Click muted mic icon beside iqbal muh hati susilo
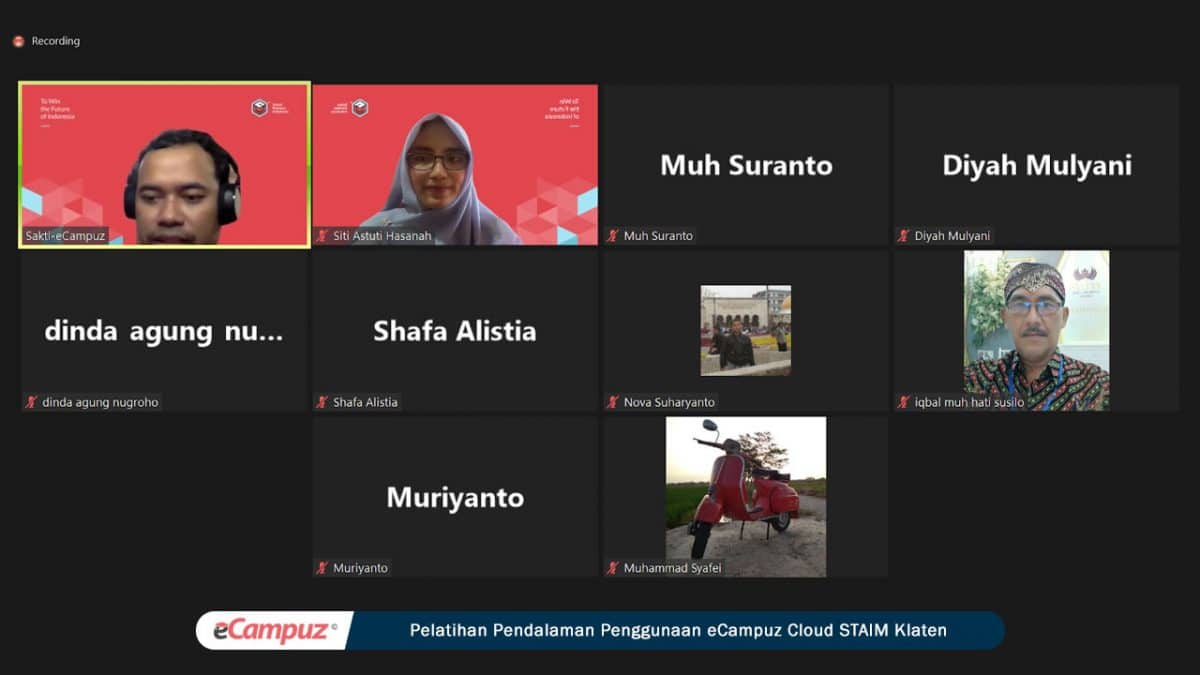Image resolution: width=1200 pixels, height=675 pixels. 903,402
